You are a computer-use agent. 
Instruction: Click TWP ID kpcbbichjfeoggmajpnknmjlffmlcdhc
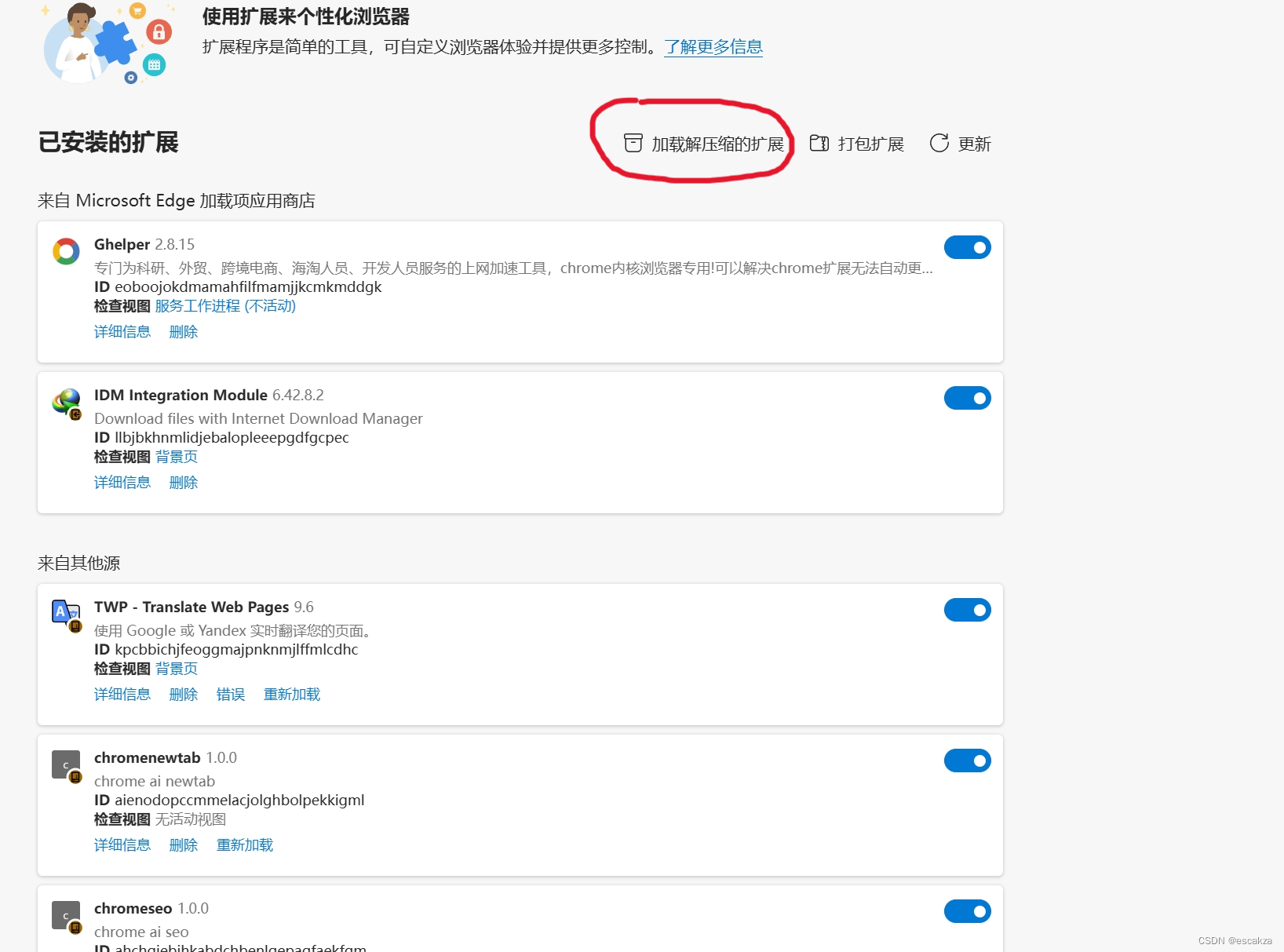(236, 650)
